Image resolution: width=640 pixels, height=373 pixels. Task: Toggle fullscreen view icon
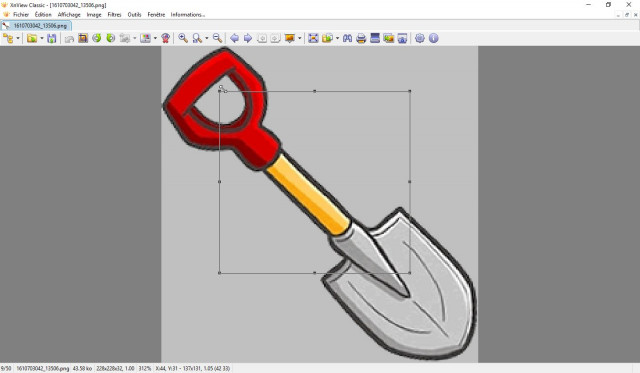[x=313, y=38]
